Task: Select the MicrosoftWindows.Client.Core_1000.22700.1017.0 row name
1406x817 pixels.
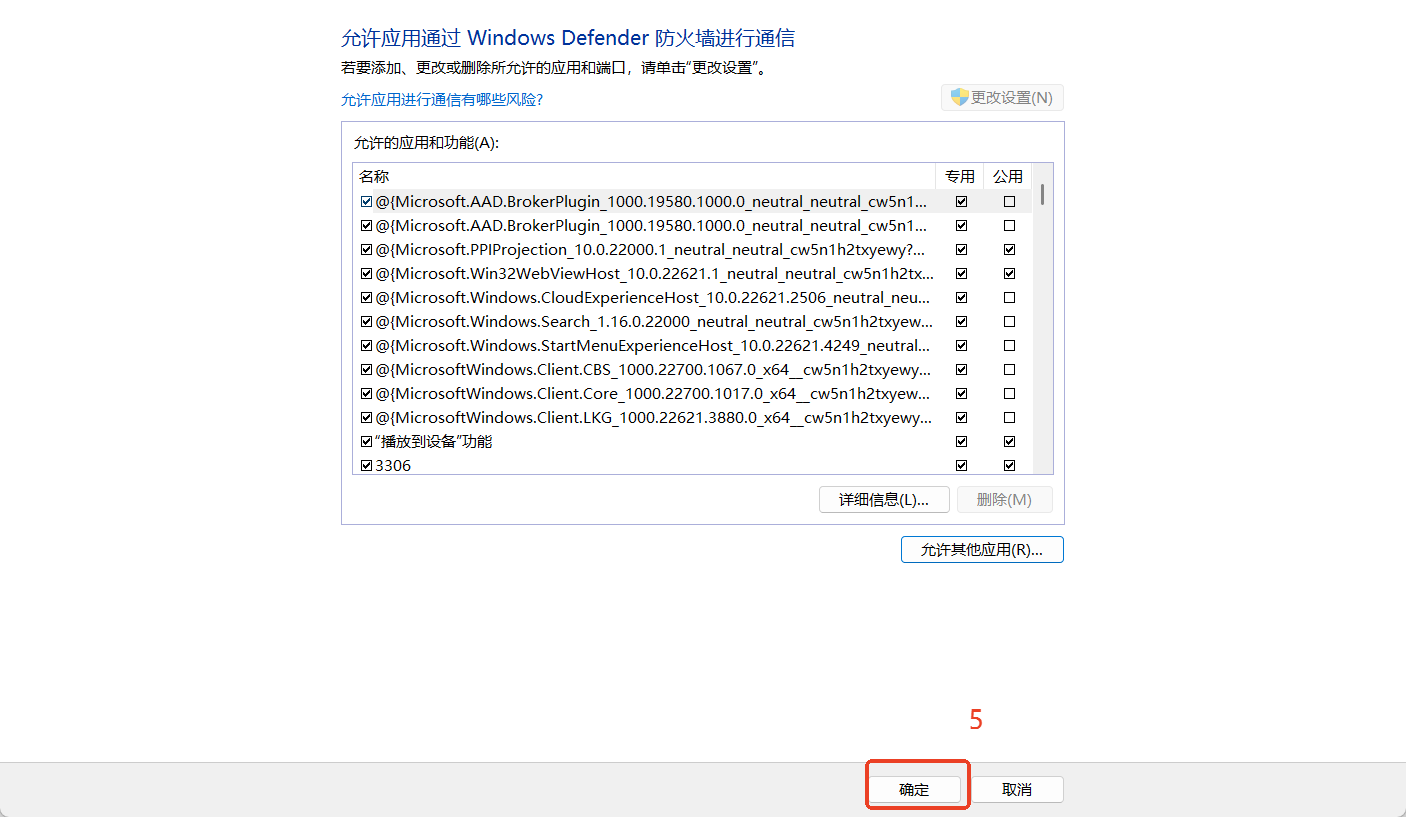Action: pos(654,393)
